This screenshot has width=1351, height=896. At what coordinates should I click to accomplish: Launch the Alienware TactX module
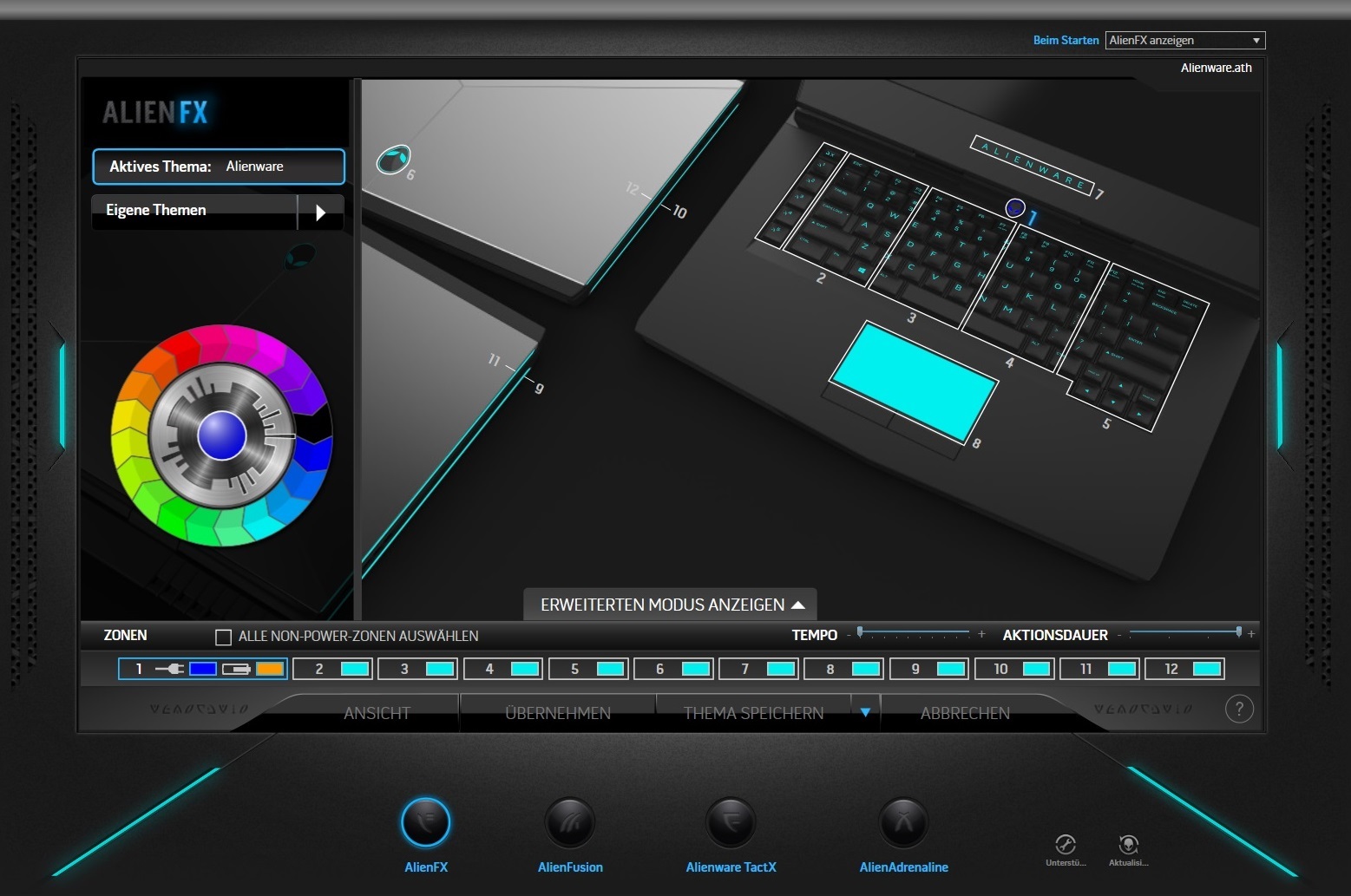[731, 822]
